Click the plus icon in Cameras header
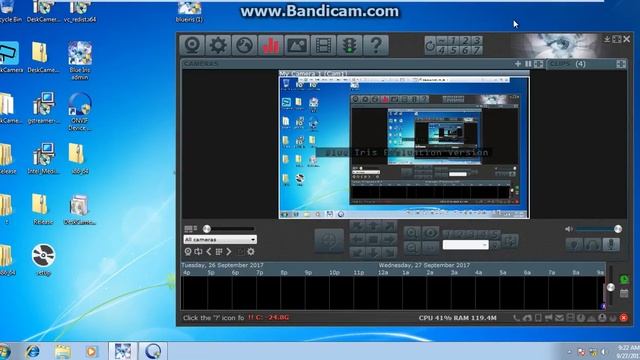 (518, 64)
